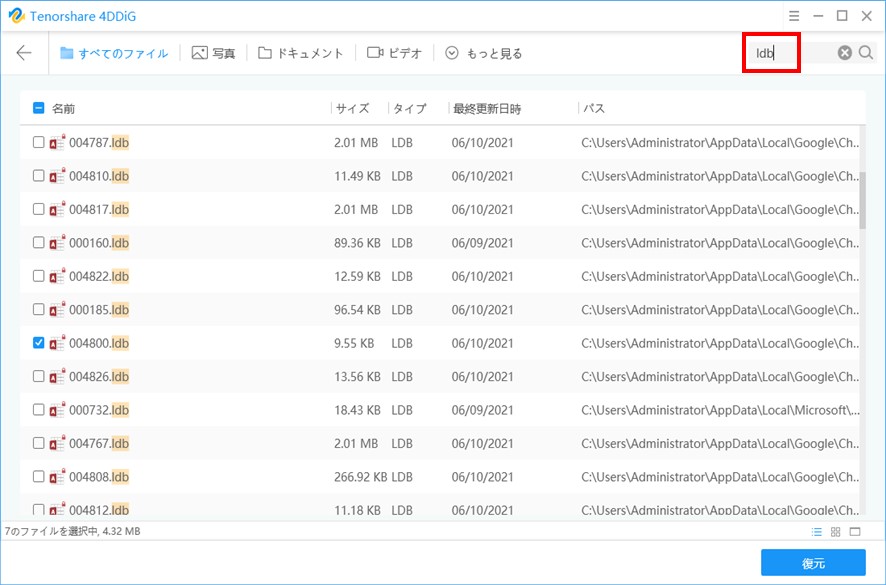Click the Tenorshare 4DDiG logo icon
Screen dimensions: 886x585
coord(16,16)
